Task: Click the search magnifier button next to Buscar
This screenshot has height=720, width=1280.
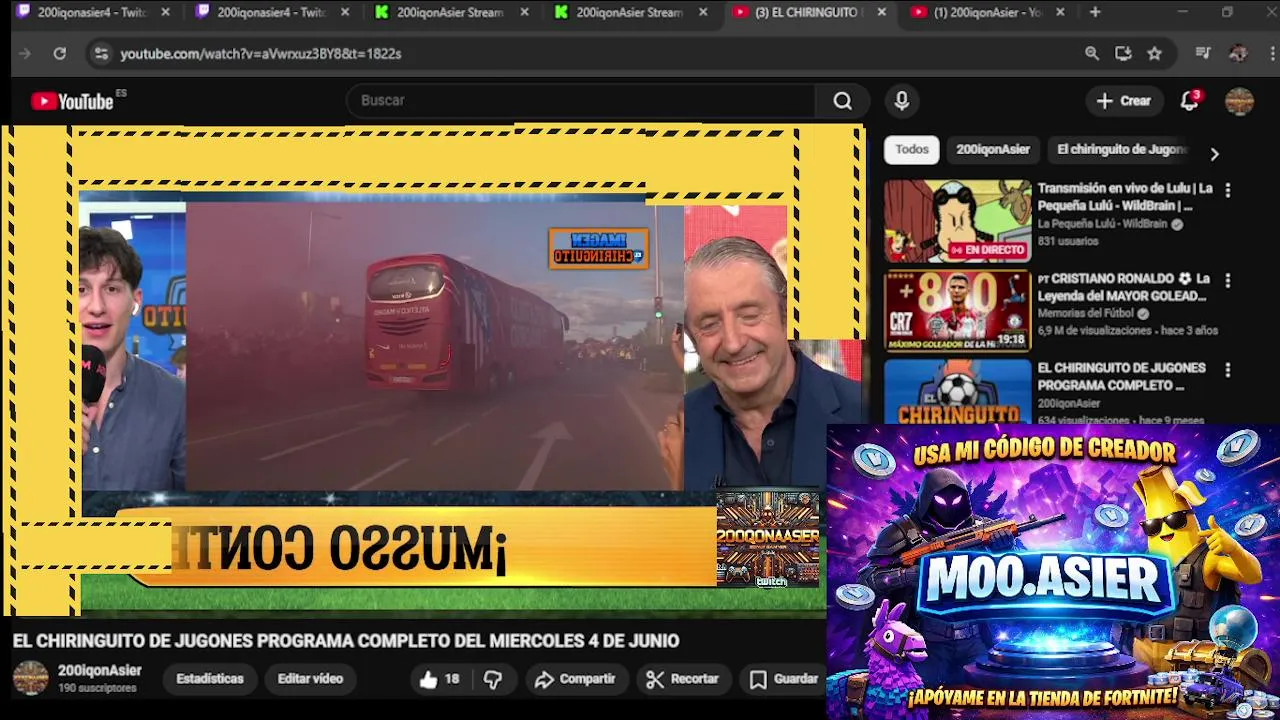Action: (843, 101)
